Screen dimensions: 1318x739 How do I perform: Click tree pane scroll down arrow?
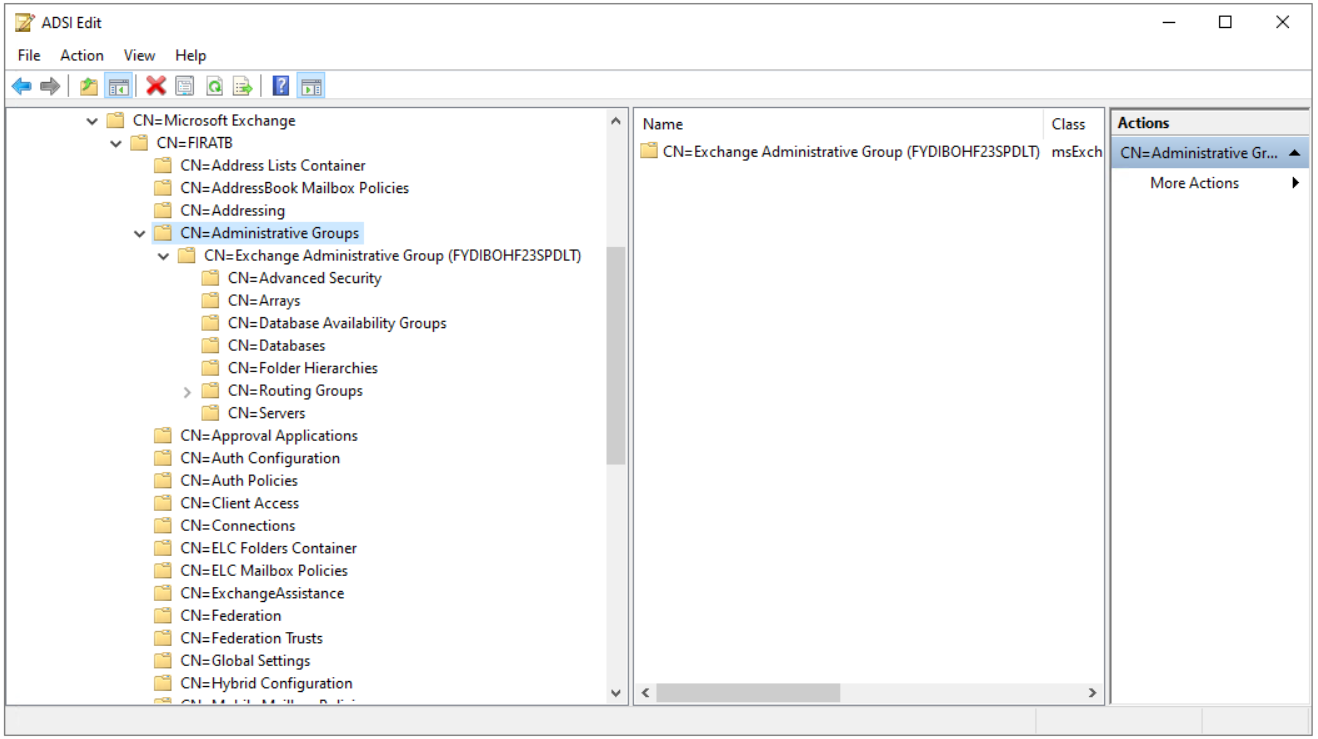coord(616,693)
